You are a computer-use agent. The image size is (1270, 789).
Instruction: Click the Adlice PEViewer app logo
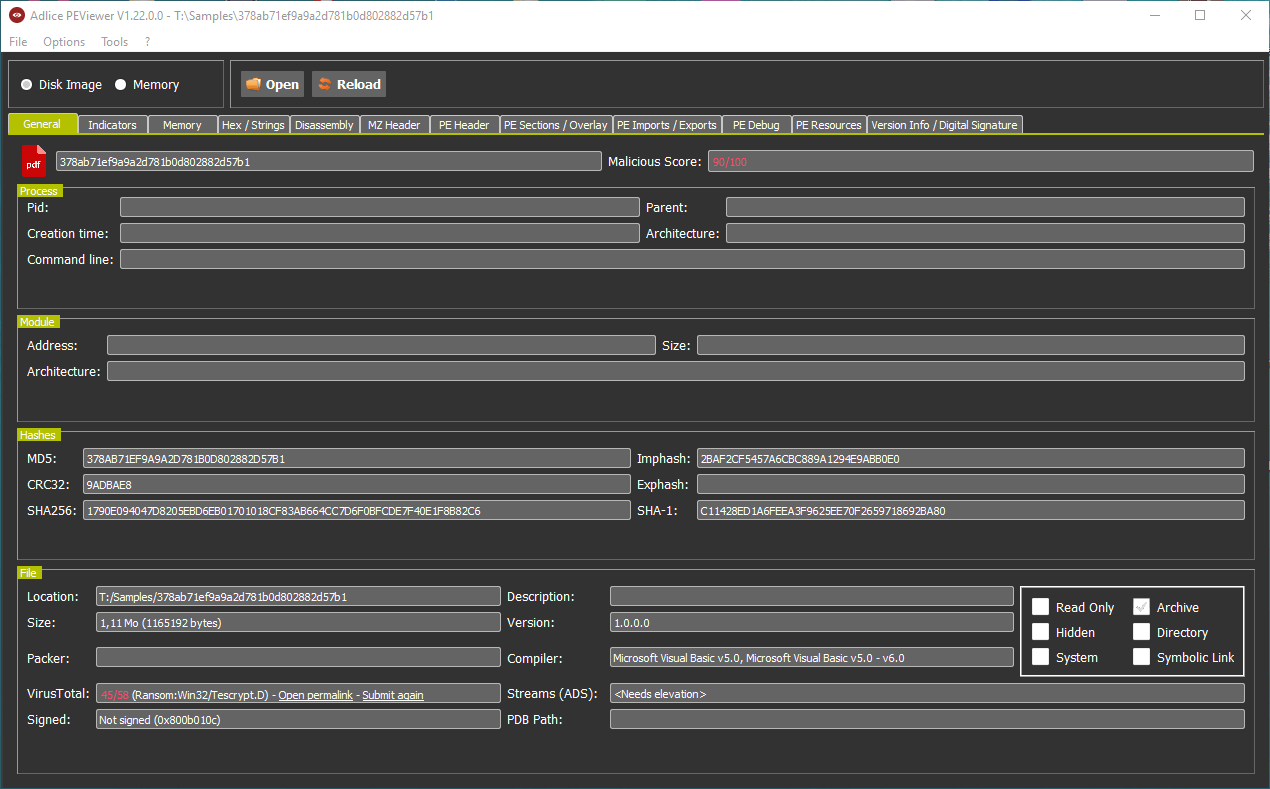tap(17, 16)
